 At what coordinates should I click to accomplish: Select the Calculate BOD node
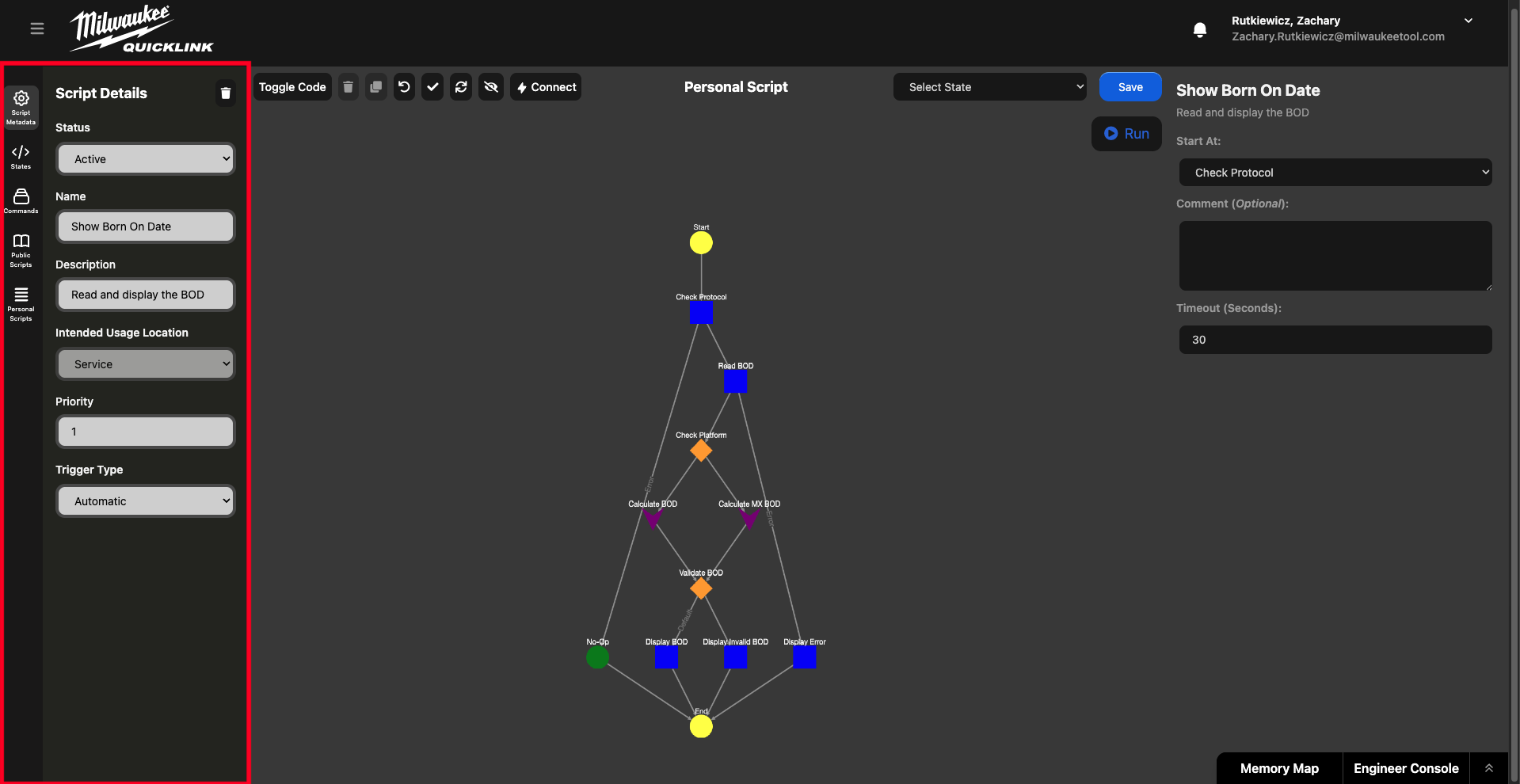pyautogui.click(x=653, y=518)
